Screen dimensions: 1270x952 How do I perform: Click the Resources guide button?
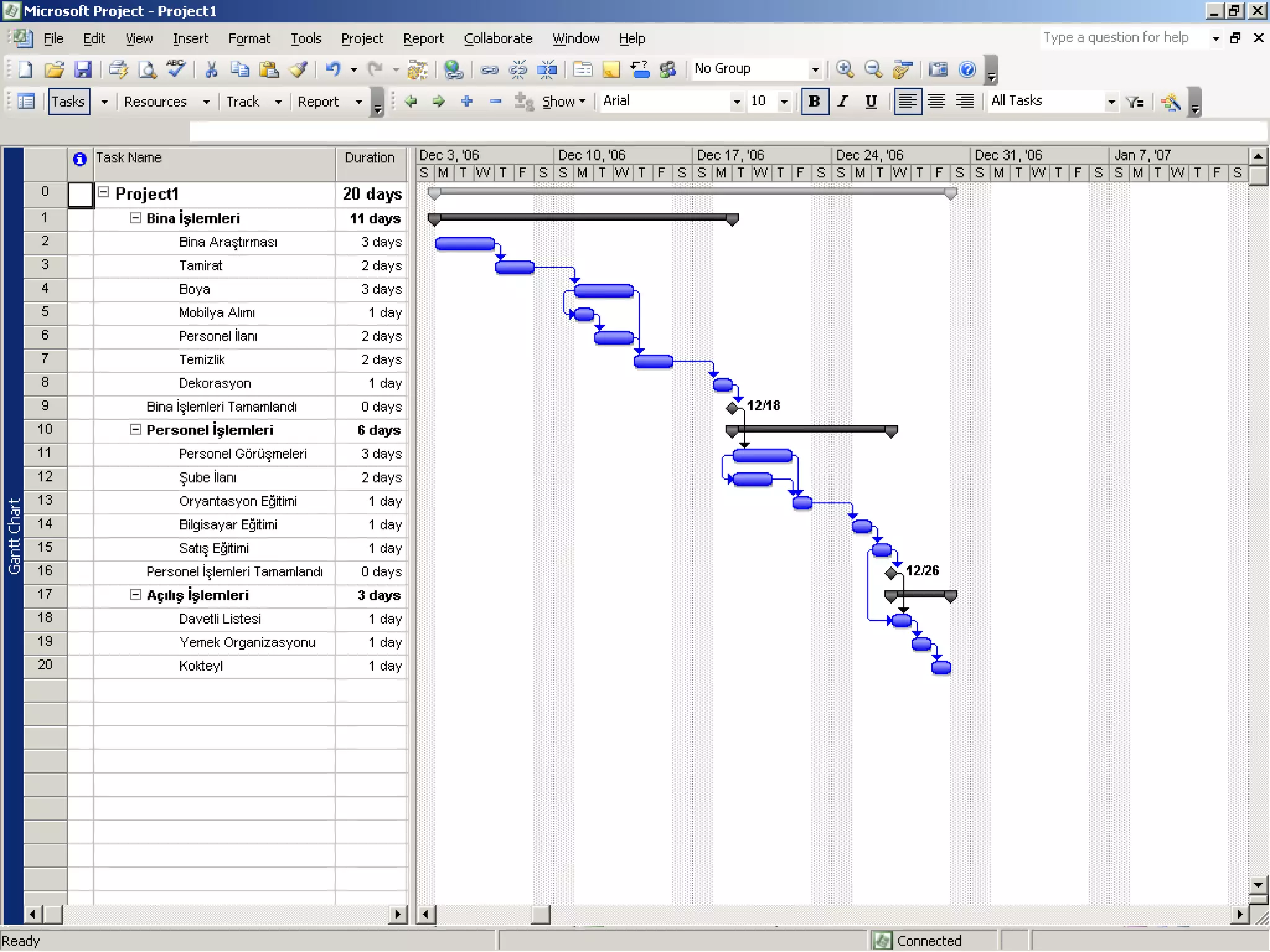pyautogui.click(x=155, y=102)
